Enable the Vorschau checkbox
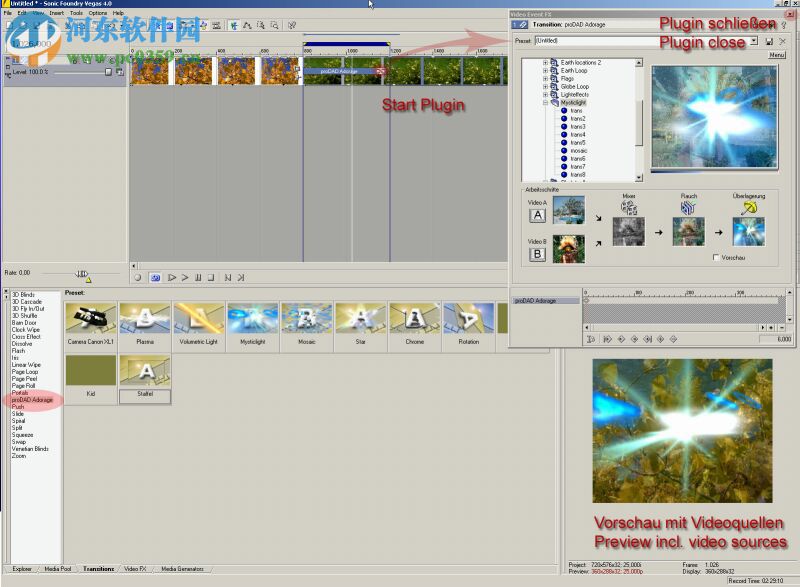 (716, 258)
